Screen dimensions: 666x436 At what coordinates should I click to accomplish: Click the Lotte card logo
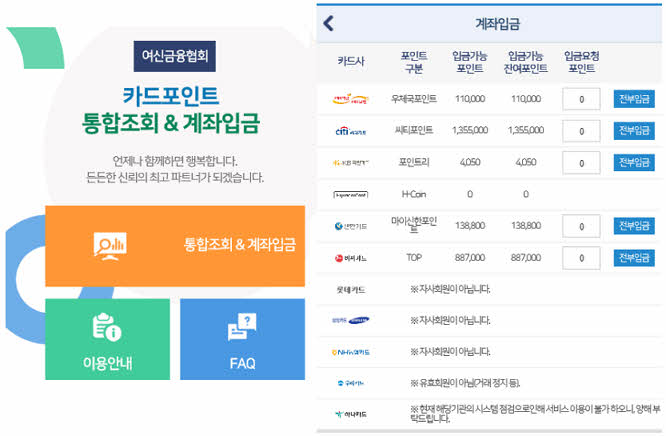pyautogui.click(x=350, y=290)
